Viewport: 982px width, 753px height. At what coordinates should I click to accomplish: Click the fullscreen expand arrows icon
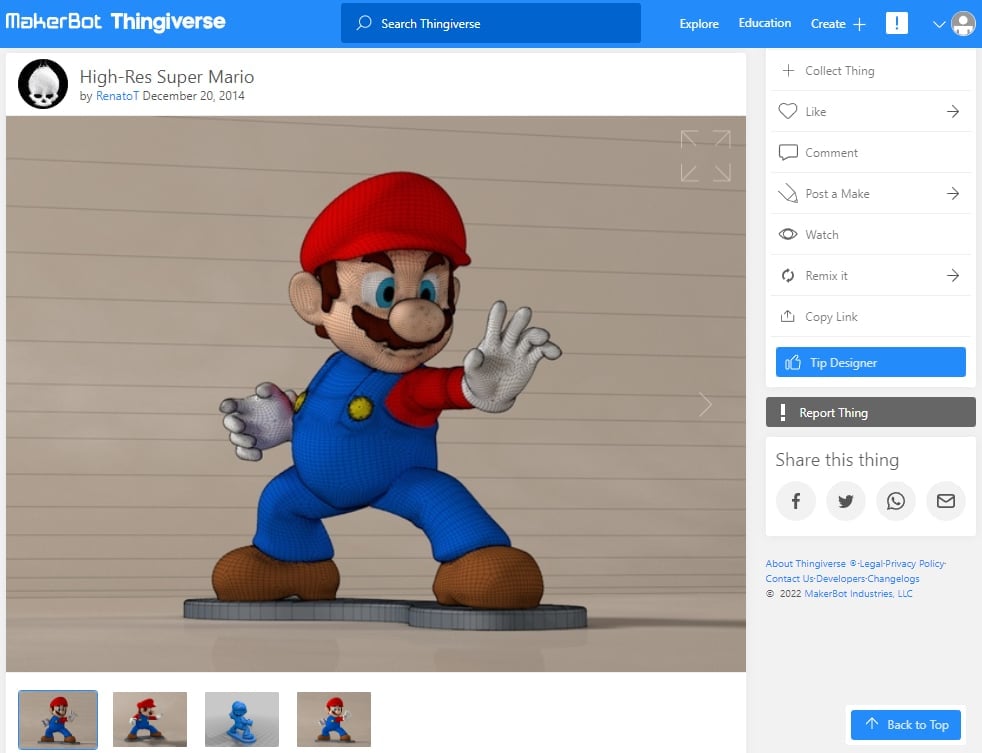click(706, 156)
